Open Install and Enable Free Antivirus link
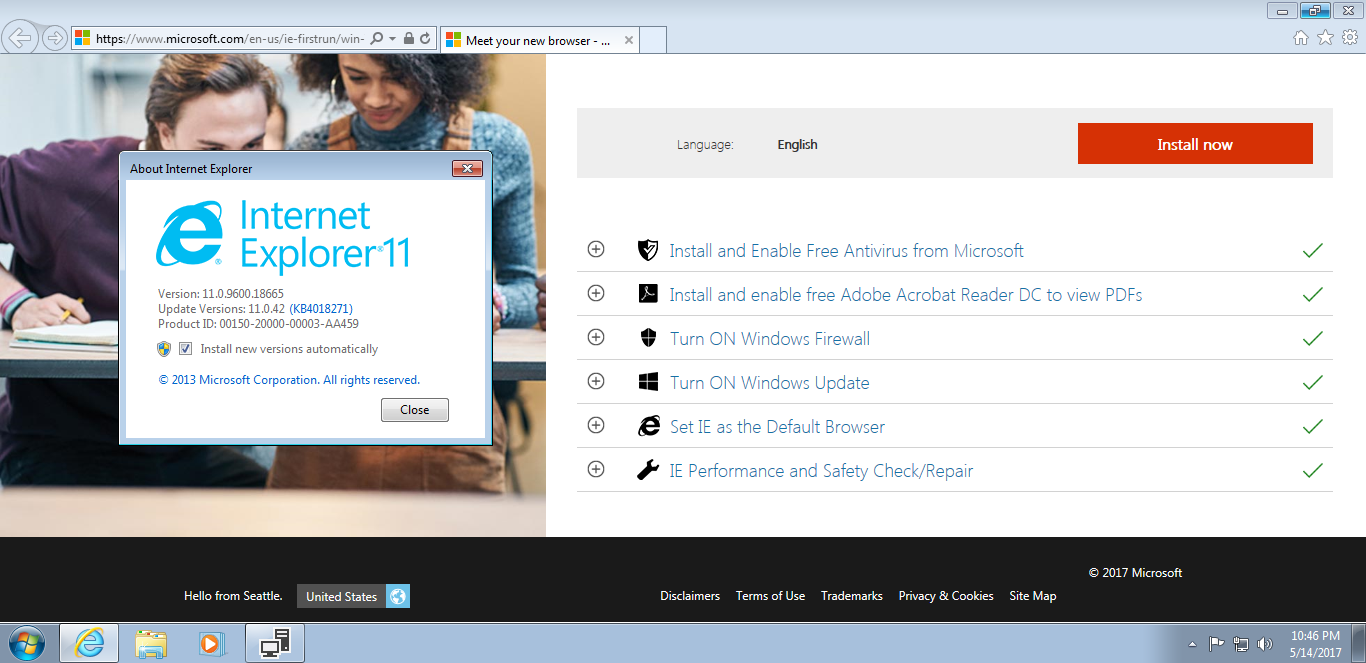Screen dimensions: 1366x663 [847, 251]
